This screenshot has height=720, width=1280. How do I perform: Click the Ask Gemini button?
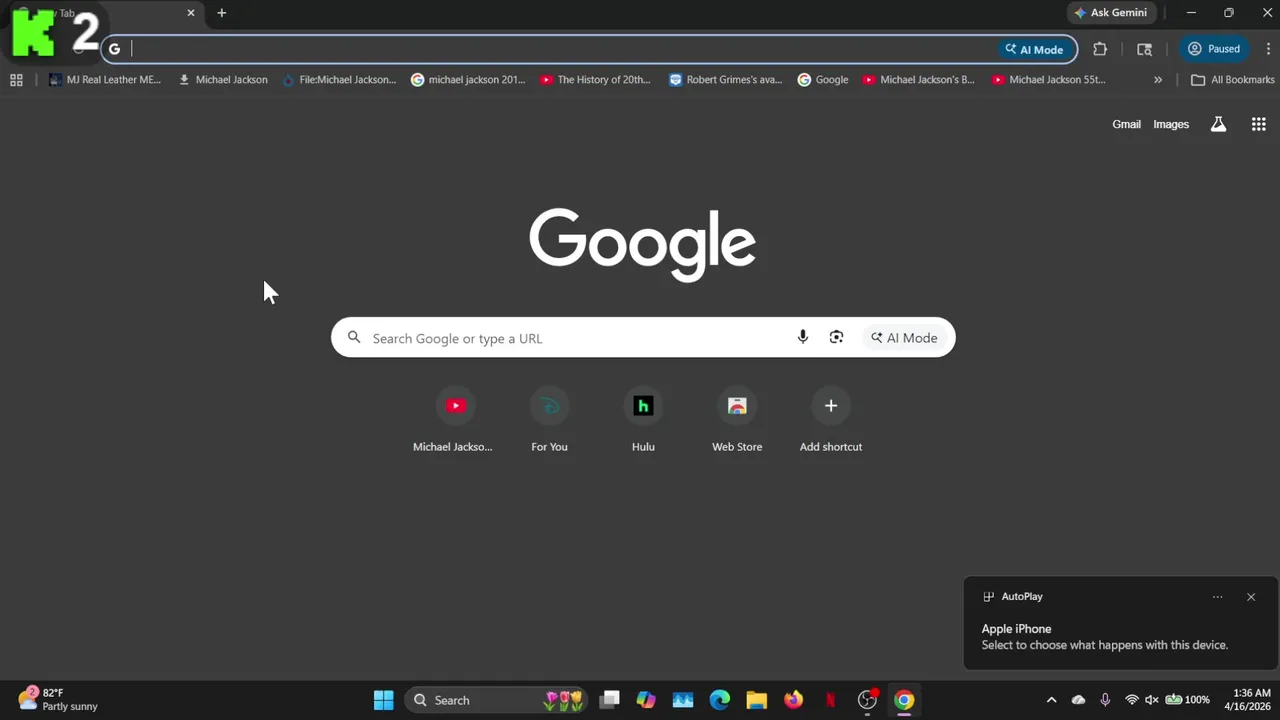click(x=1111, y=13)
